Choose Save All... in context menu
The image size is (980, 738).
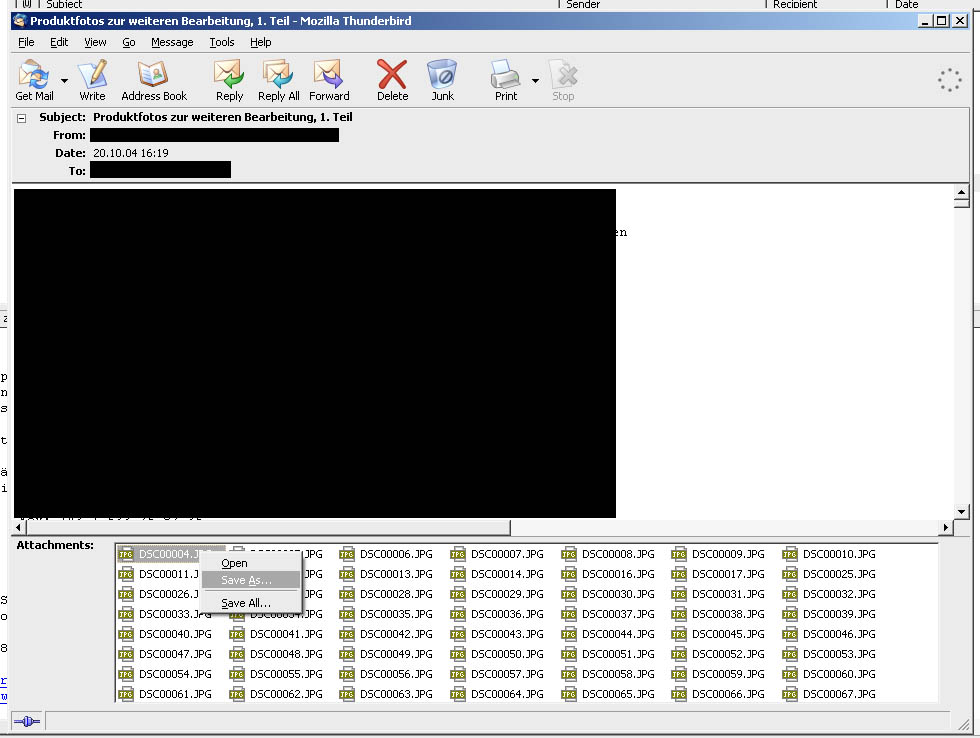251,603
